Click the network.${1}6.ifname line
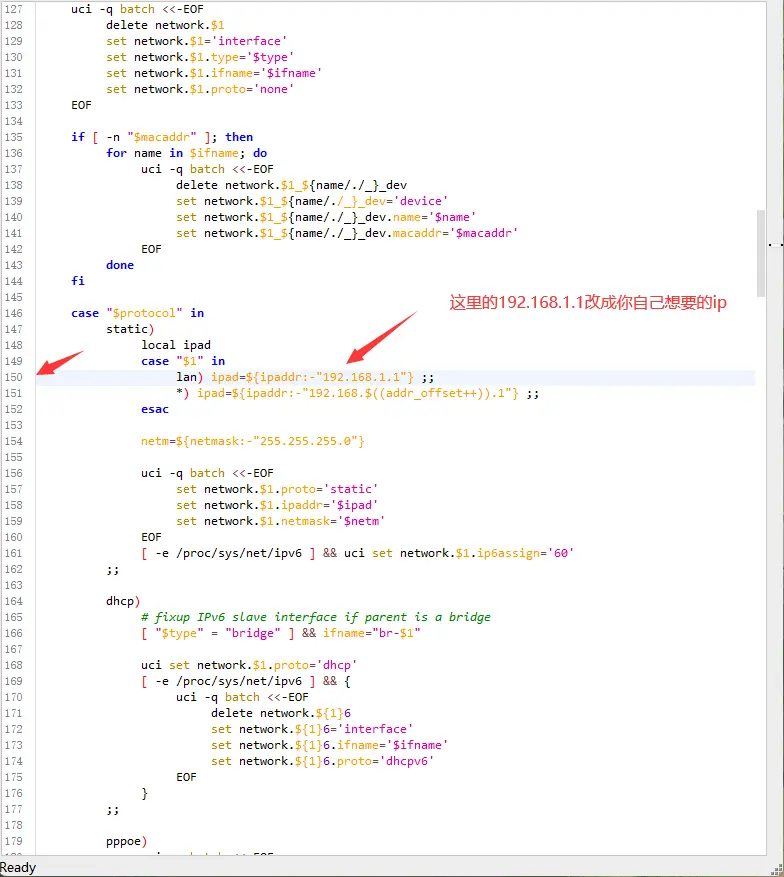Viewport: 784px width, 877px height. click(329, 746)
